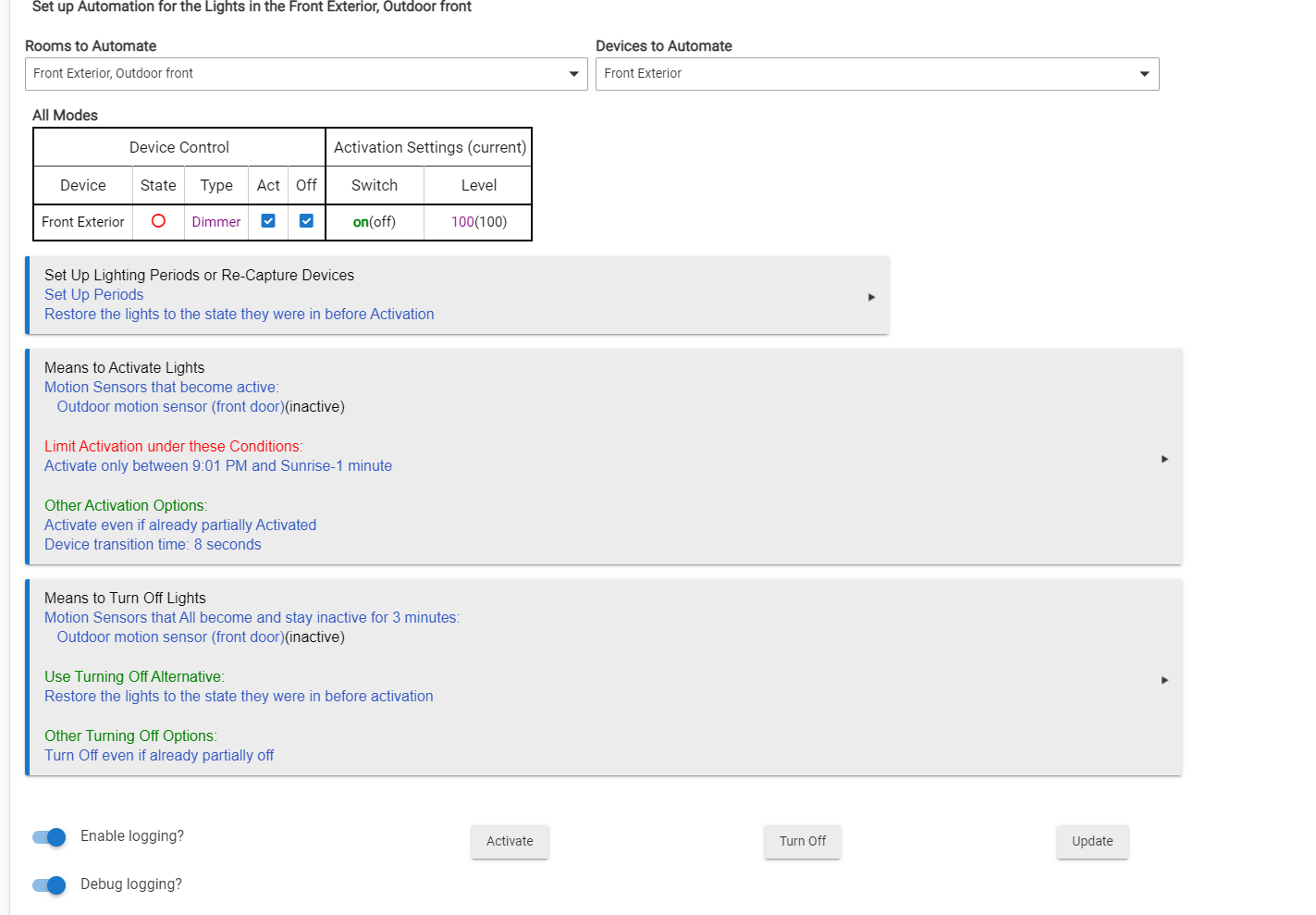Open the Set Up Periods link
The image size is (1316, 915).
click(94, 294)
